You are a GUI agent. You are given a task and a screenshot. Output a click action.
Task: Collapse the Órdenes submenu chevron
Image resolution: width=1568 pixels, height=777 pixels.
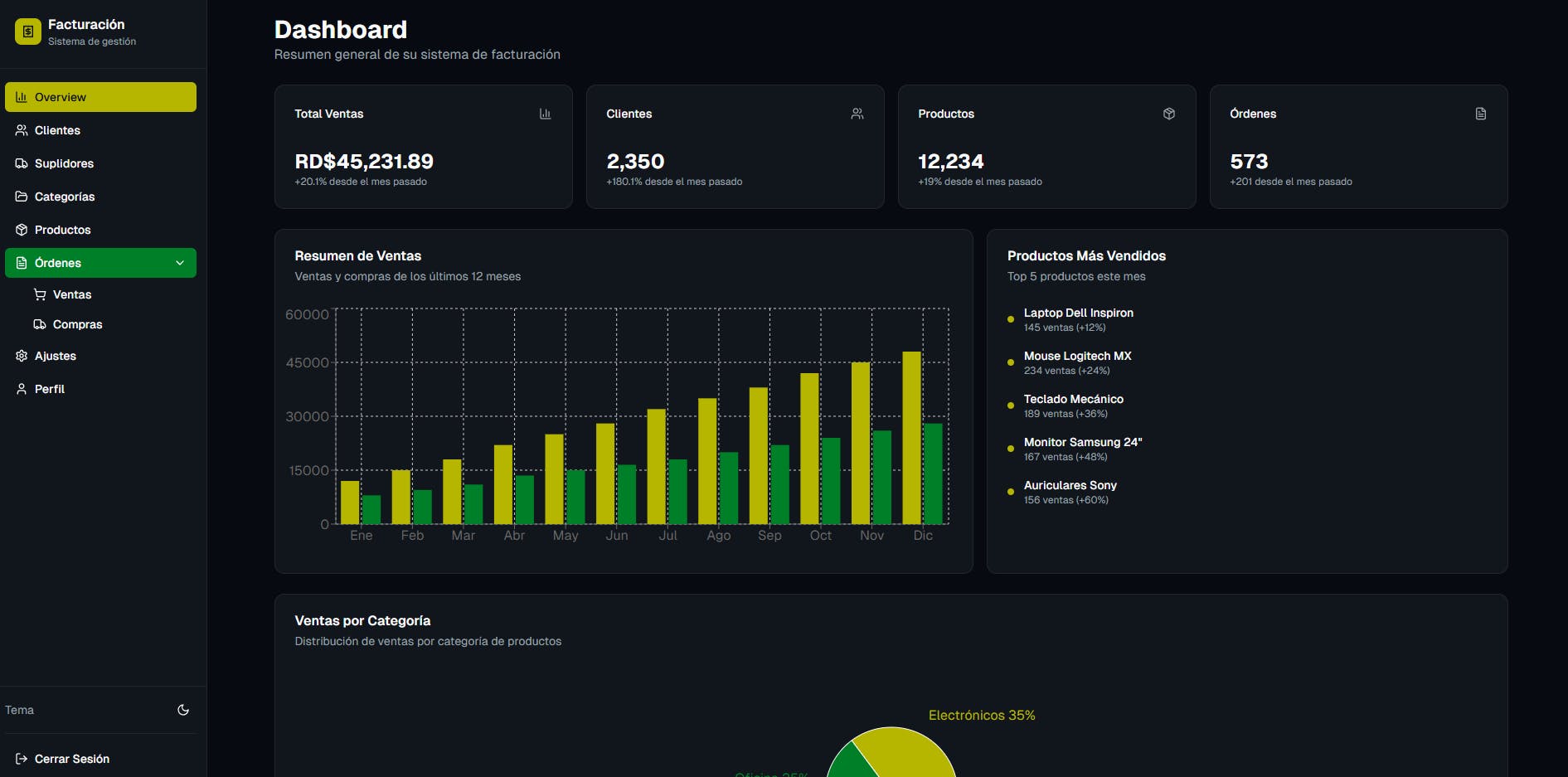coord(180,263)
